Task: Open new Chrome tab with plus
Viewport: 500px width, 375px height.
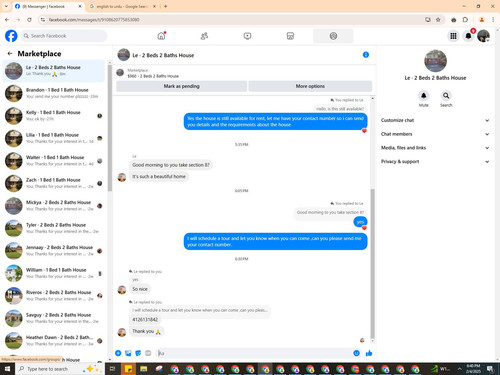Action: 165,6
